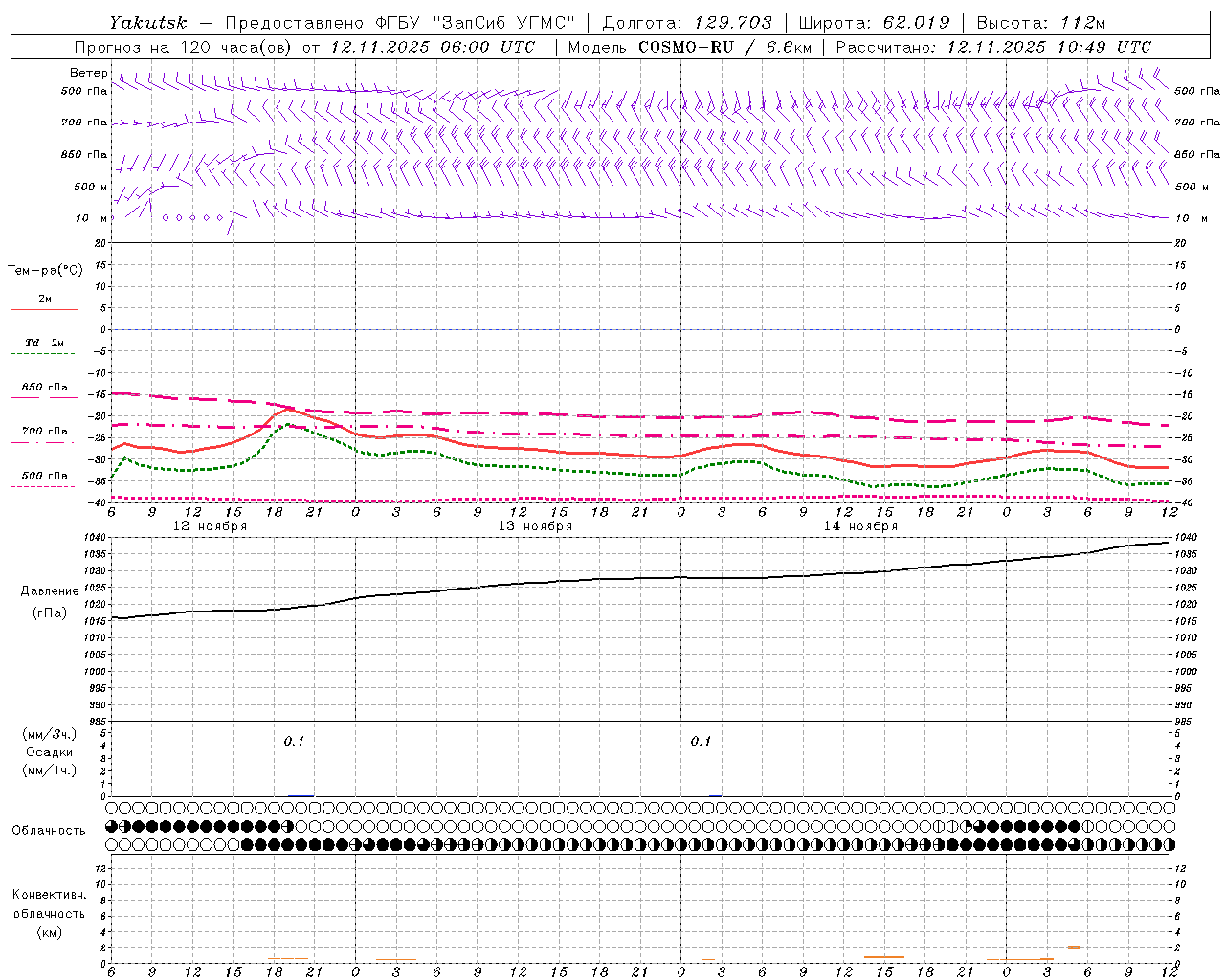Viewport: 1225px width, 980px height.
Task: Click the (гПа) pressure unit label
Action: (50, 612)
